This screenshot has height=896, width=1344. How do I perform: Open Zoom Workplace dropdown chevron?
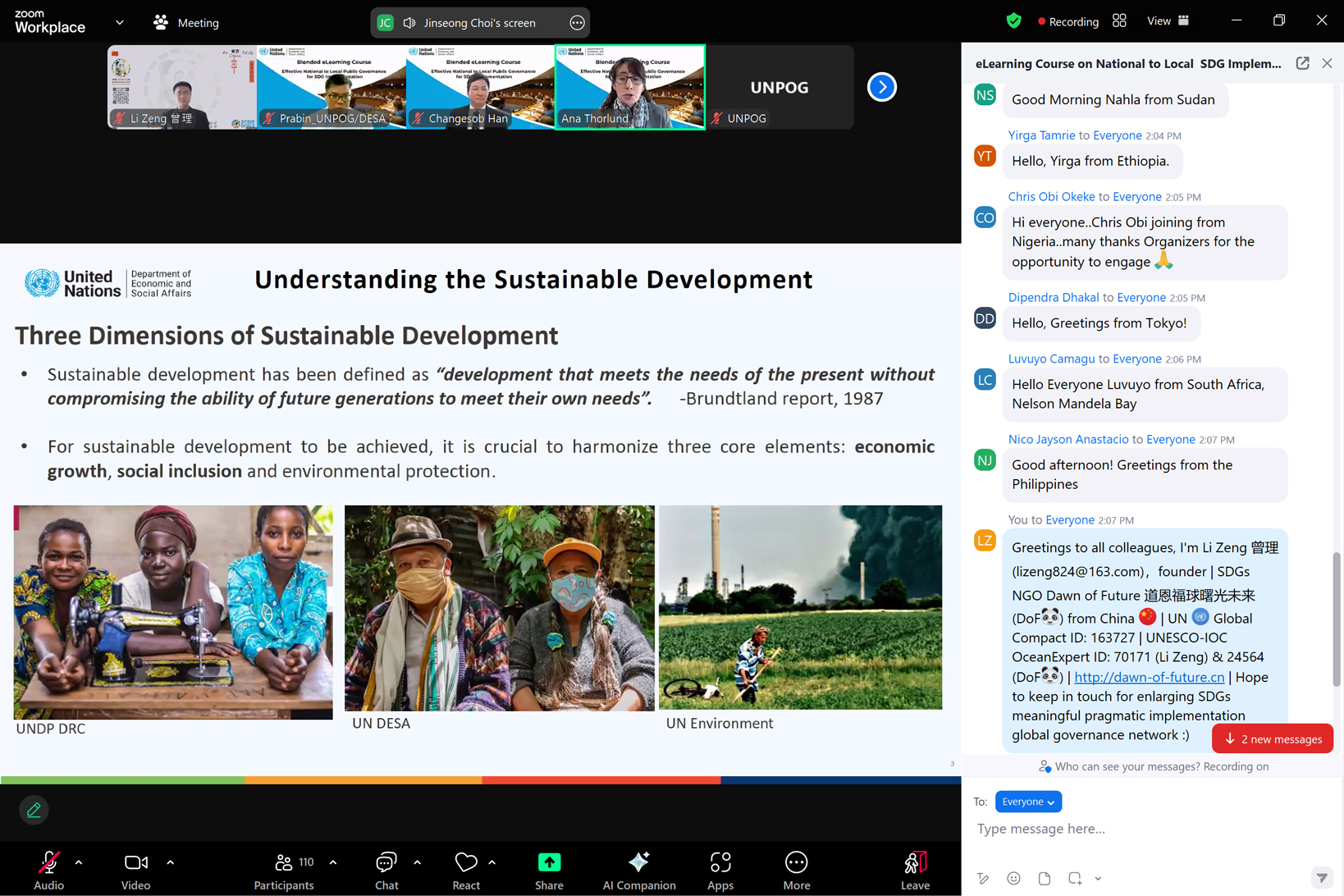[x=120, y=22]
